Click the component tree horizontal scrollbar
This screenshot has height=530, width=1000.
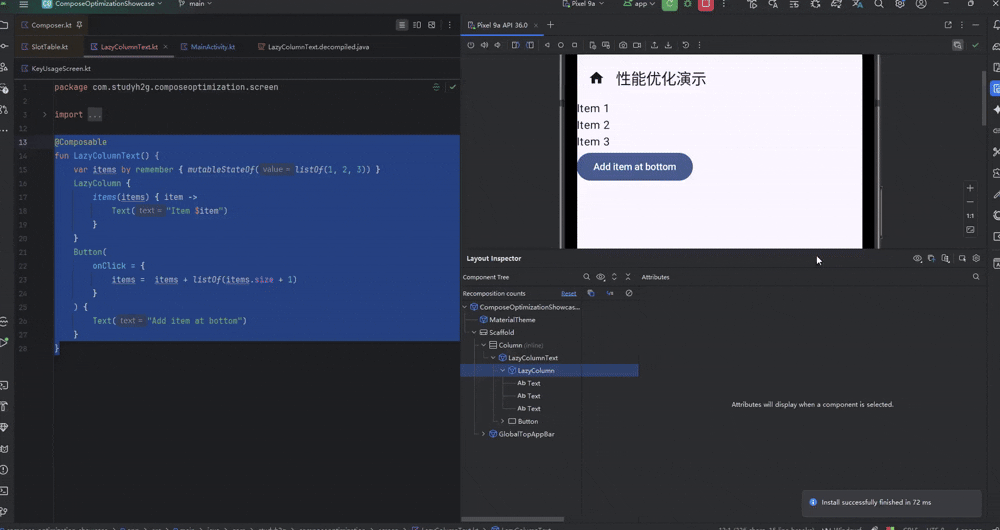click(513, 519)
